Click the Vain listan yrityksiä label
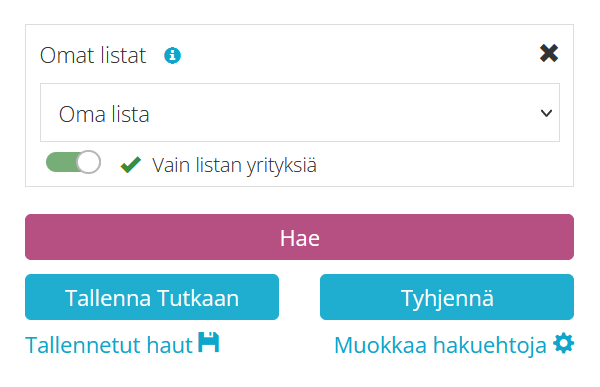Screen dimensions: 600x387 [x=234, y=165]
